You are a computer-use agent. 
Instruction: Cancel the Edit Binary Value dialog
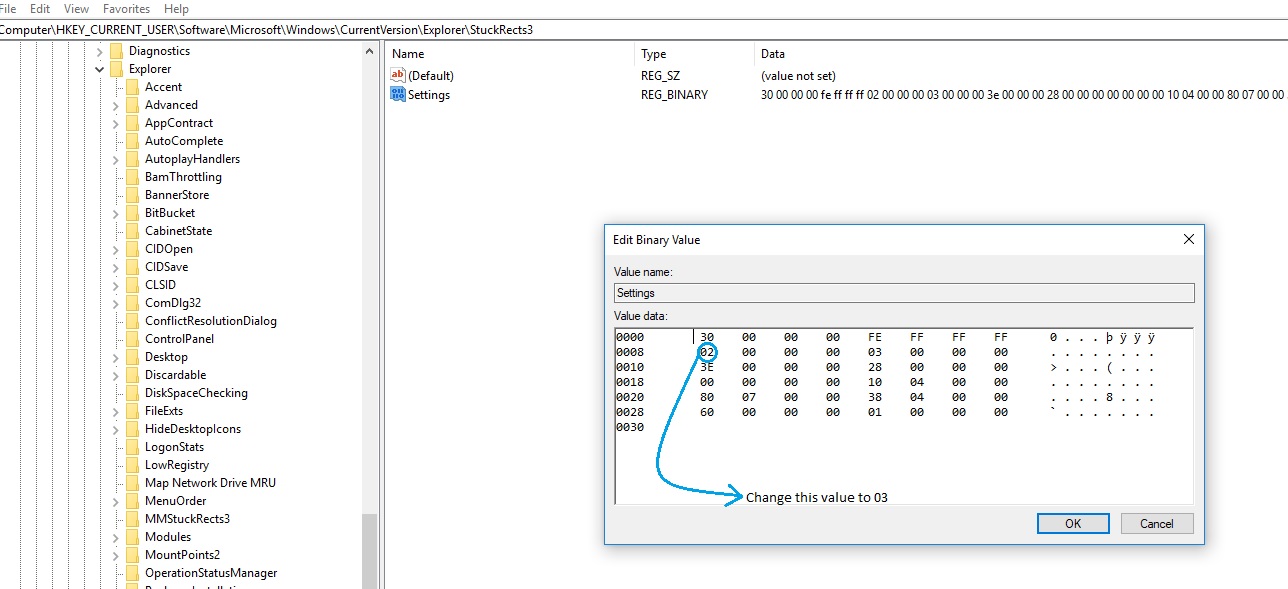pos(1157,523)
